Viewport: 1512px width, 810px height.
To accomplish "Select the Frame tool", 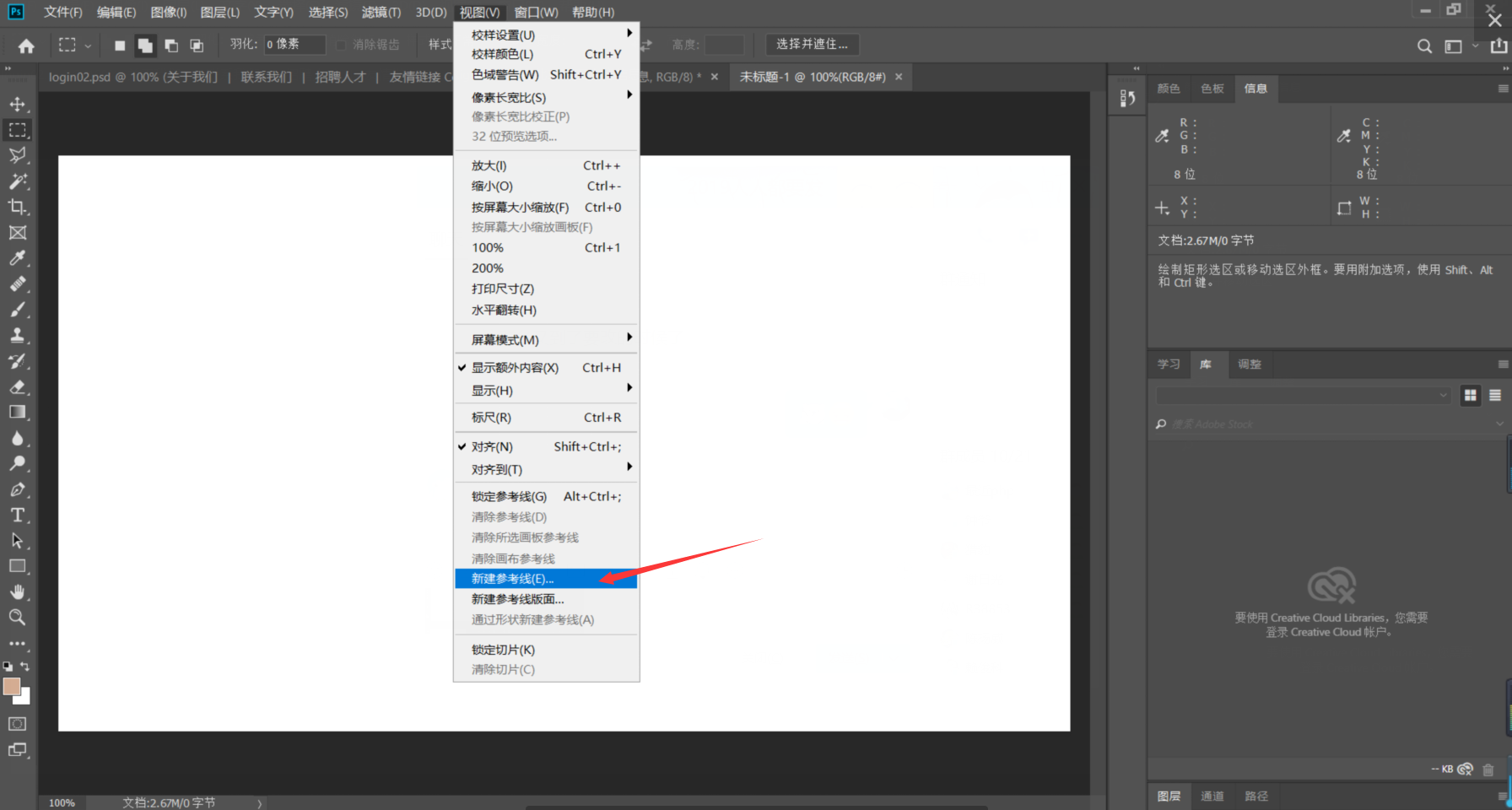I will [17, 232].
